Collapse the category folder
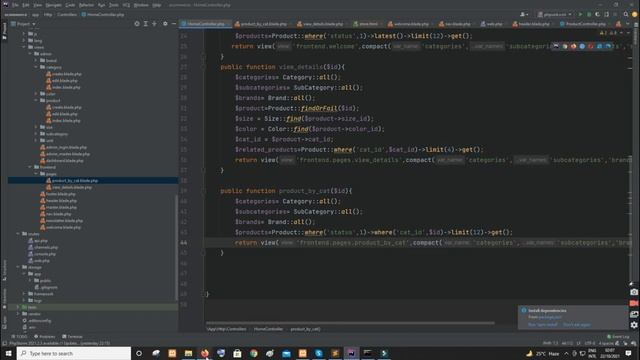This screenshot has width=640, height=360. [x=36, y=67]
